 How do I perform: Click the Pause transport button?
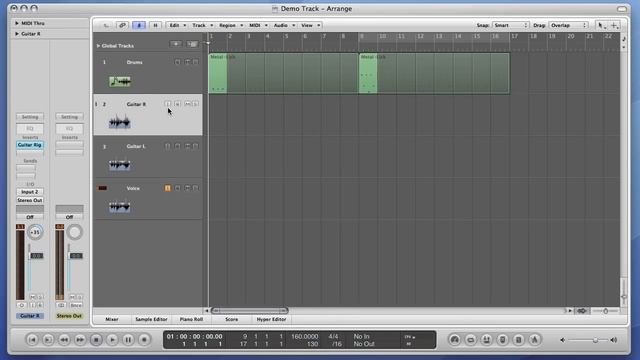(128, 340)
